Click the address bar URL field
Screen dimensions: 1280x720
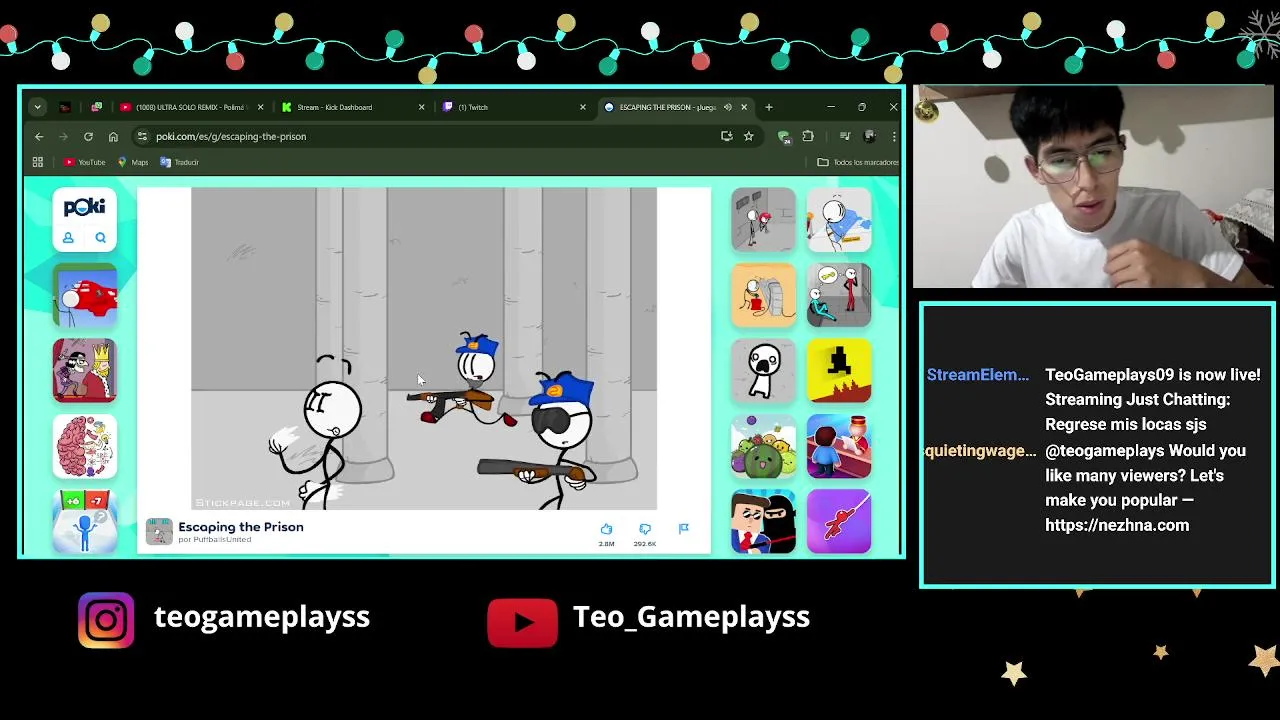coord(430,136)
